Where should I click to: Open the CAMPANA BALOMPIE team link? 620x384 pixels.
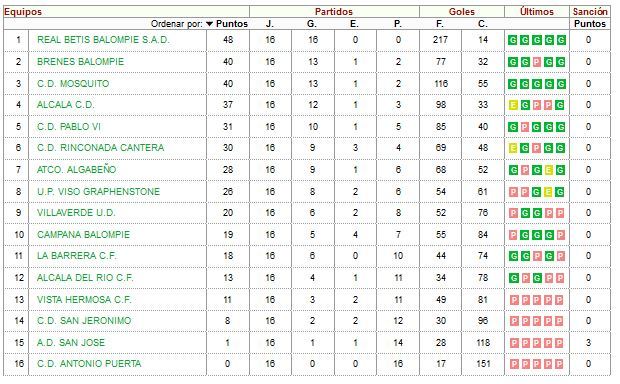(x=83, y=235)
